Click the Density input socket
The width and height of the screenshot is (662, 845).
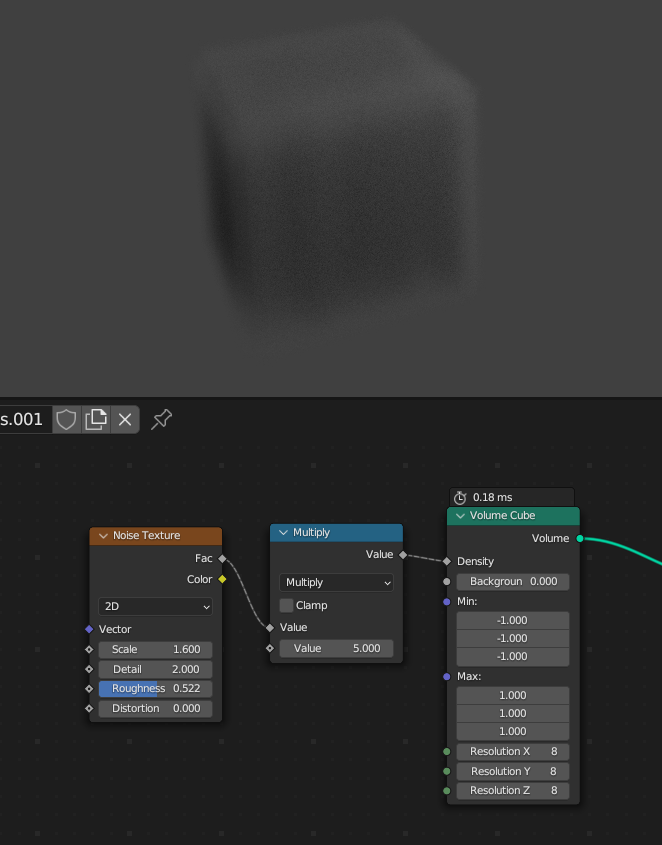click(447, 561)
